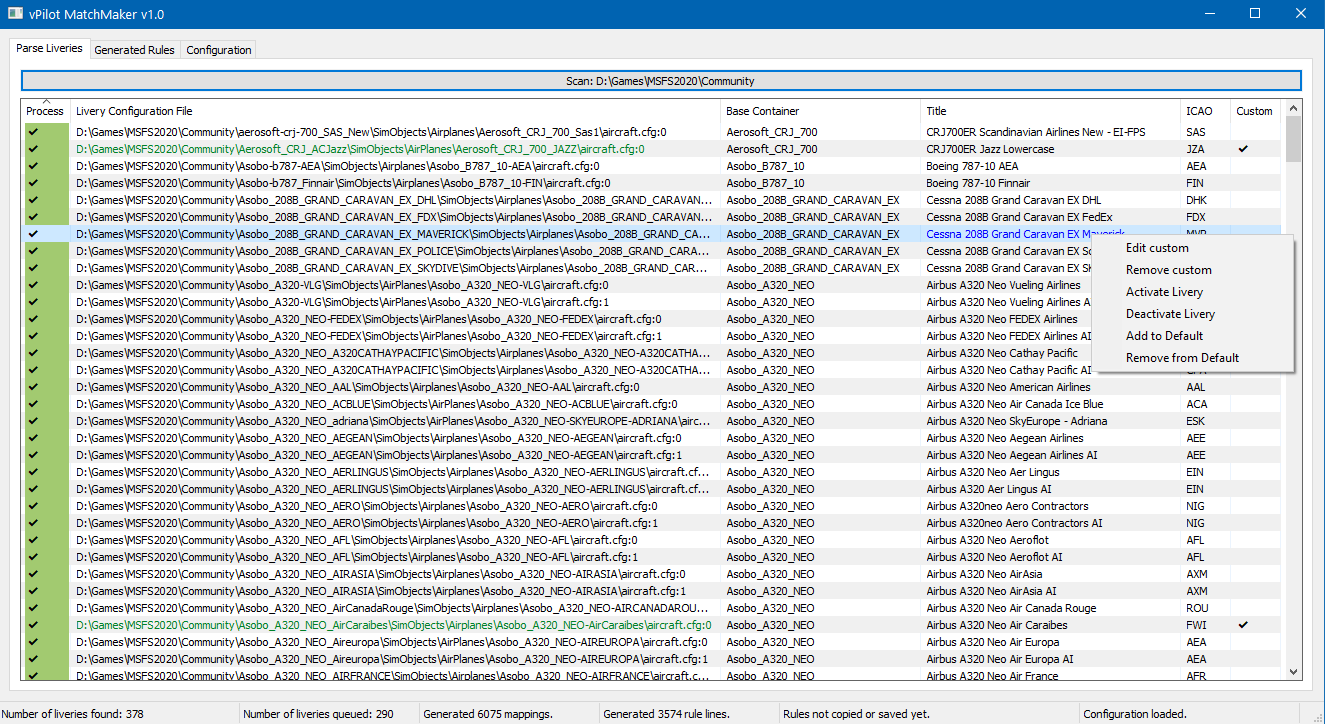Image resolution: width=1325 pixels, height=724 pixels.
Task: Toggle Process check for Caravan EX DHL row
Action: point(34,200)
